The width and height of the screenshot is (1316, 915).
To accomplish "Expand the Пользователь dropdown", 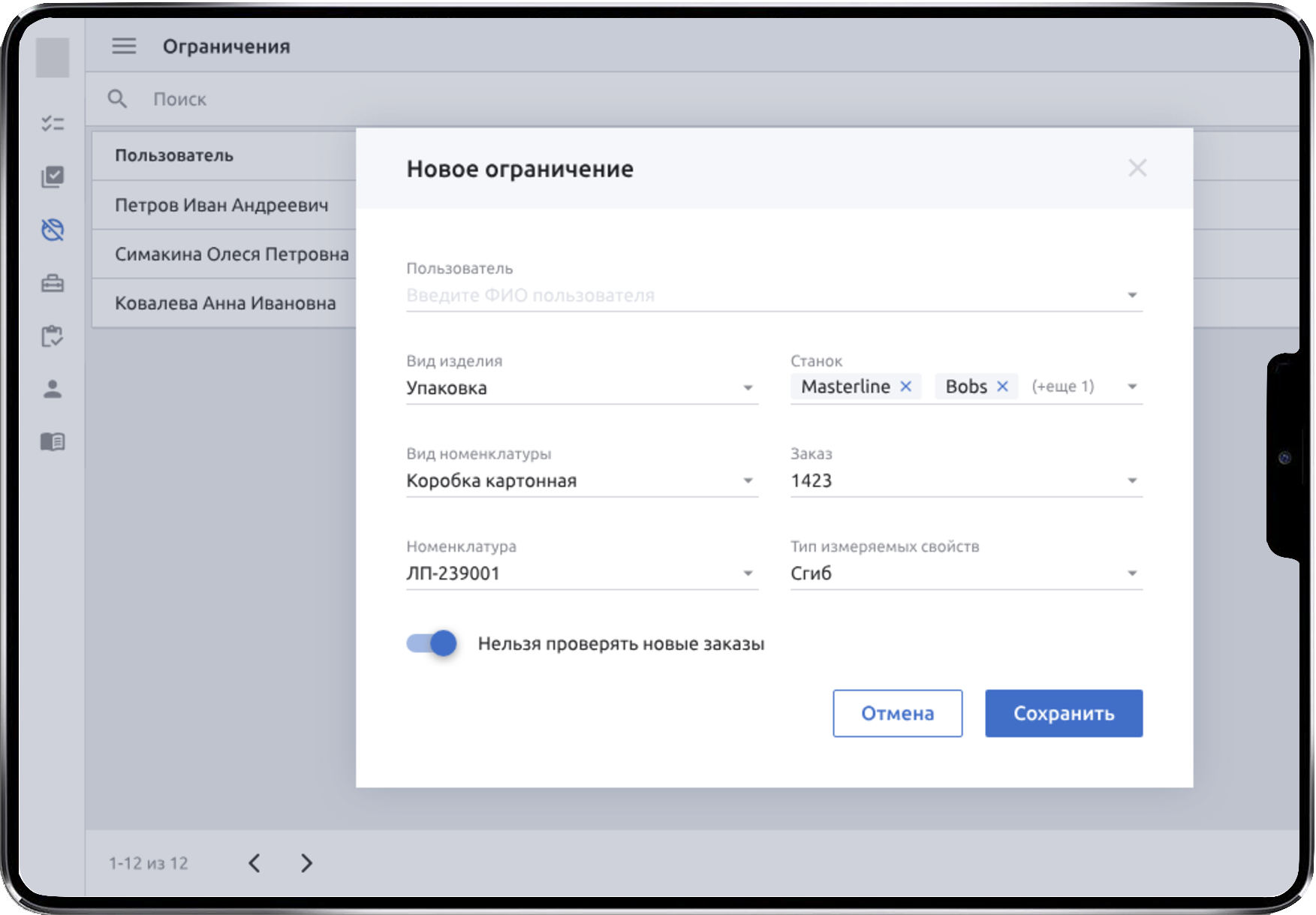I will pyautogui.click(x=1132, y=294).
